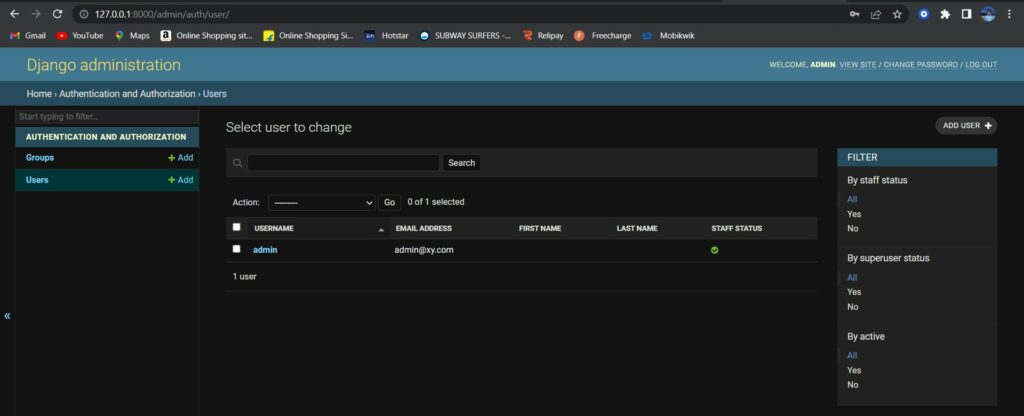Open Chrome's three-dot menu

[1010, 14]
